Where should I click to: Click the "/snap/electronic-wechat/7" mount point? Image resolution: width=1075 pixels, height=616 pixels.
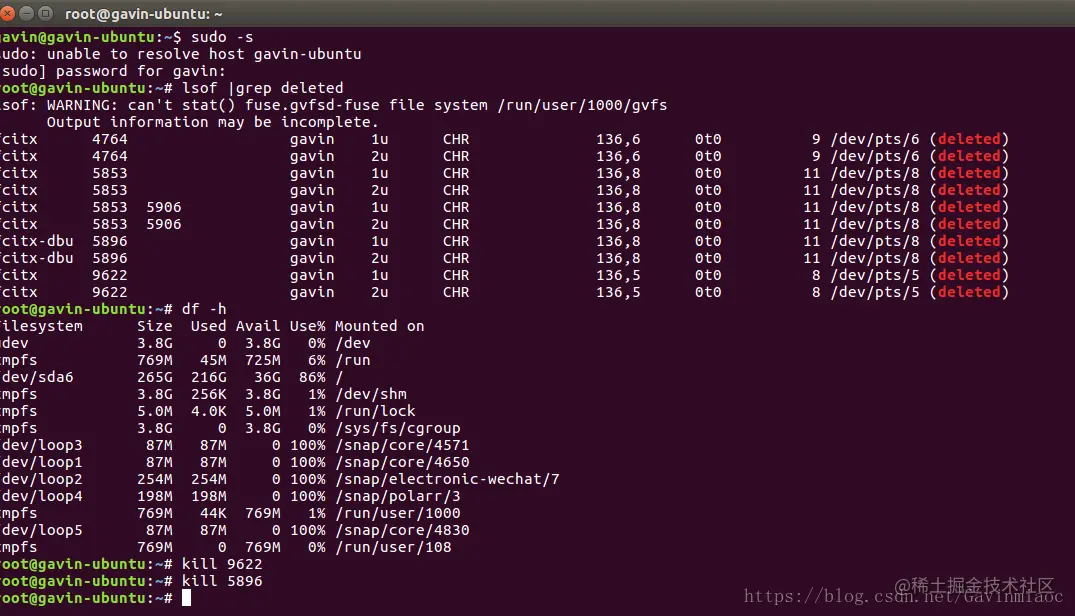click(x=447, y=480)
